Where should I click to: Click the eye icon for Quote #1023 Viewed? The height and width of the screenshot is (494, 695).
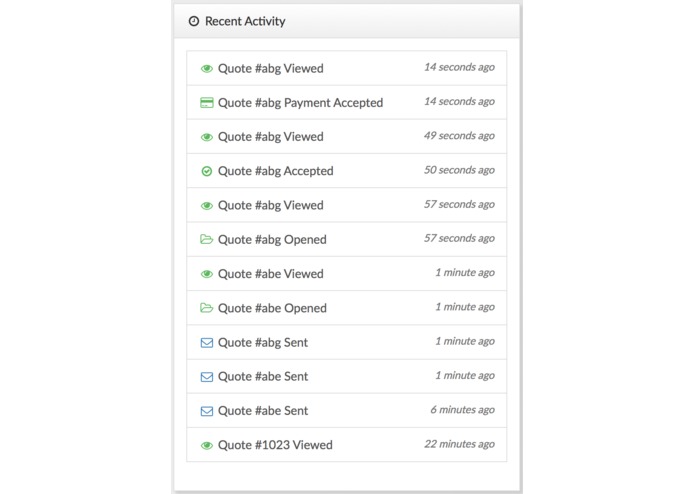coord(207,445)
